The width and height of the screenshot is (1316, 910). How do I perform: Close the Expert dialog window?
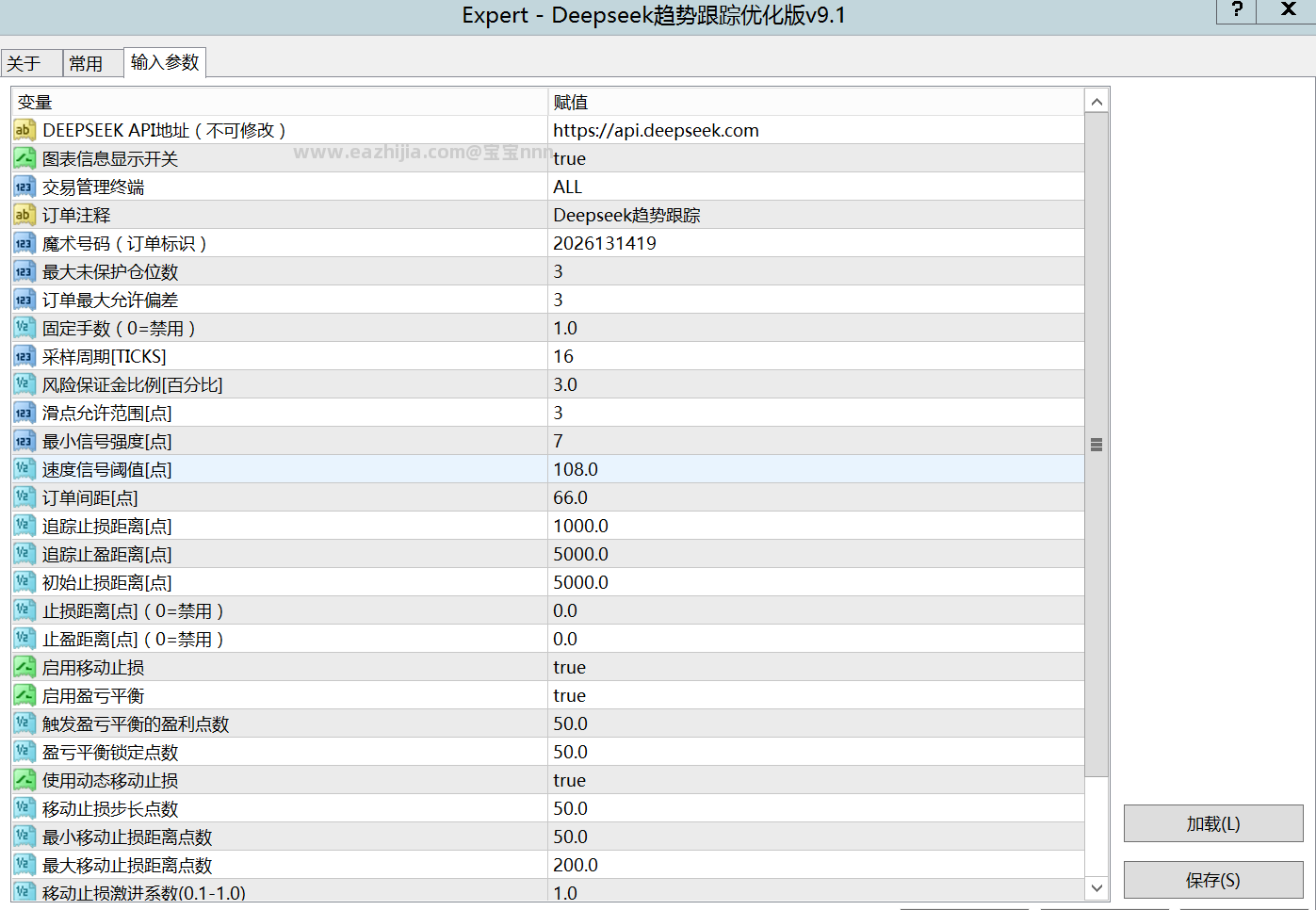click(x=1288, y=10)
